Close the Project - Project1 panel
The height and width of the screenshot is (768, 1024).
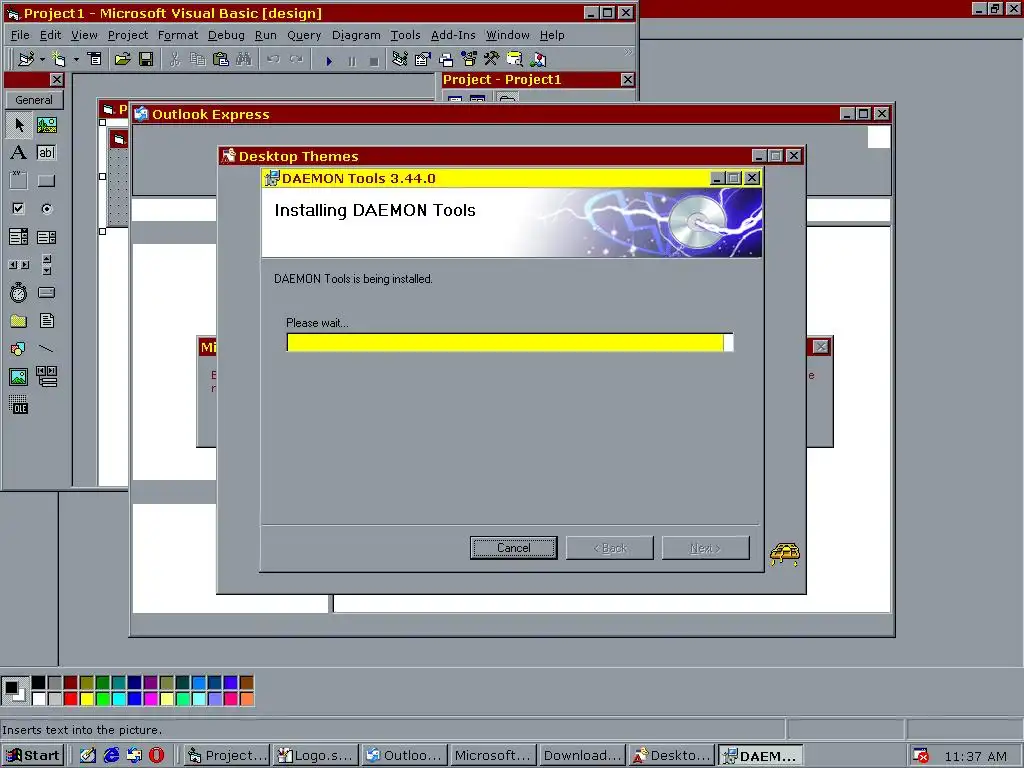pyautogui.click(x=628, y=80)
